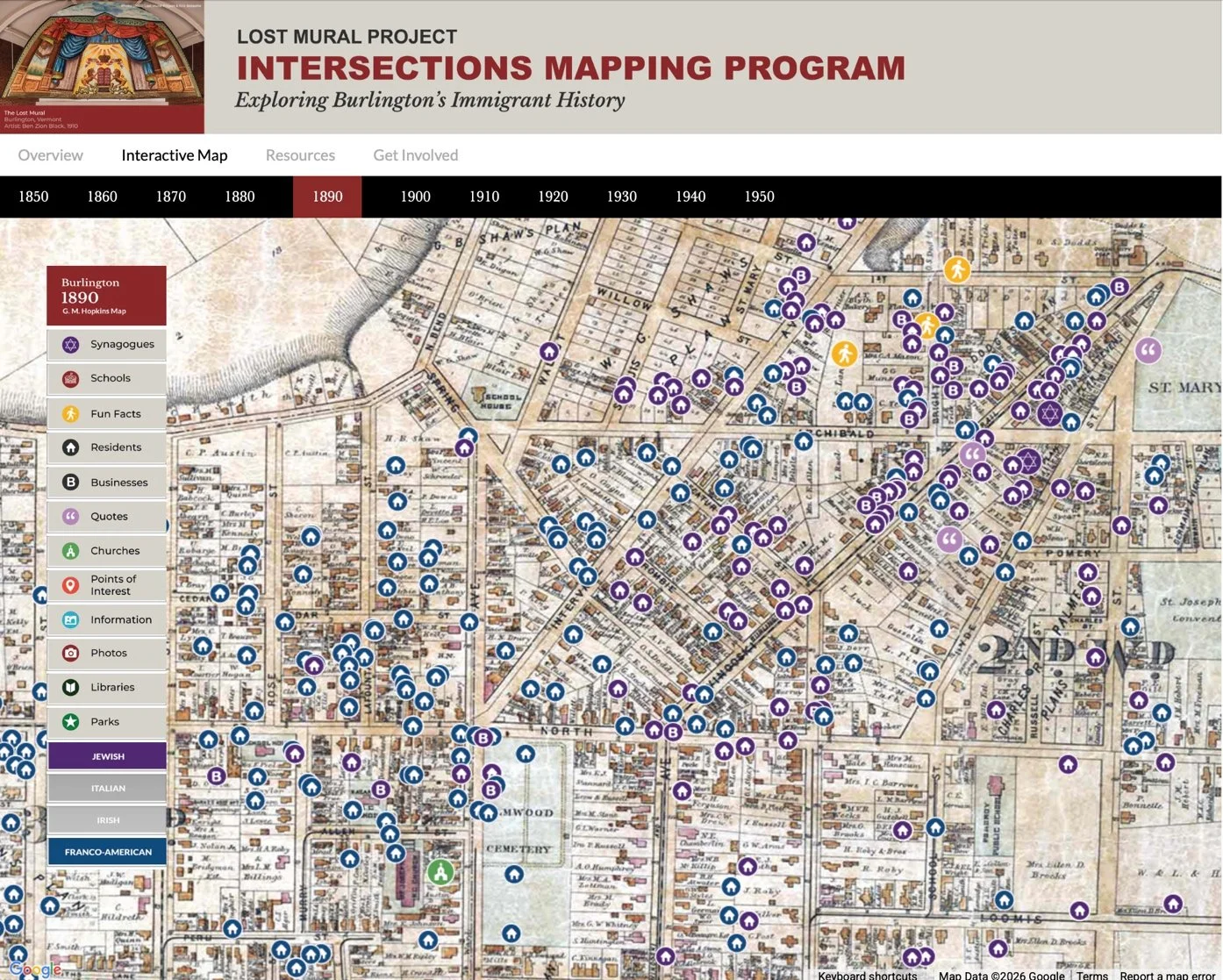Click the Interactive Map nav item
The height and width of the screenshot is (980, 1223).
point(175,155)
